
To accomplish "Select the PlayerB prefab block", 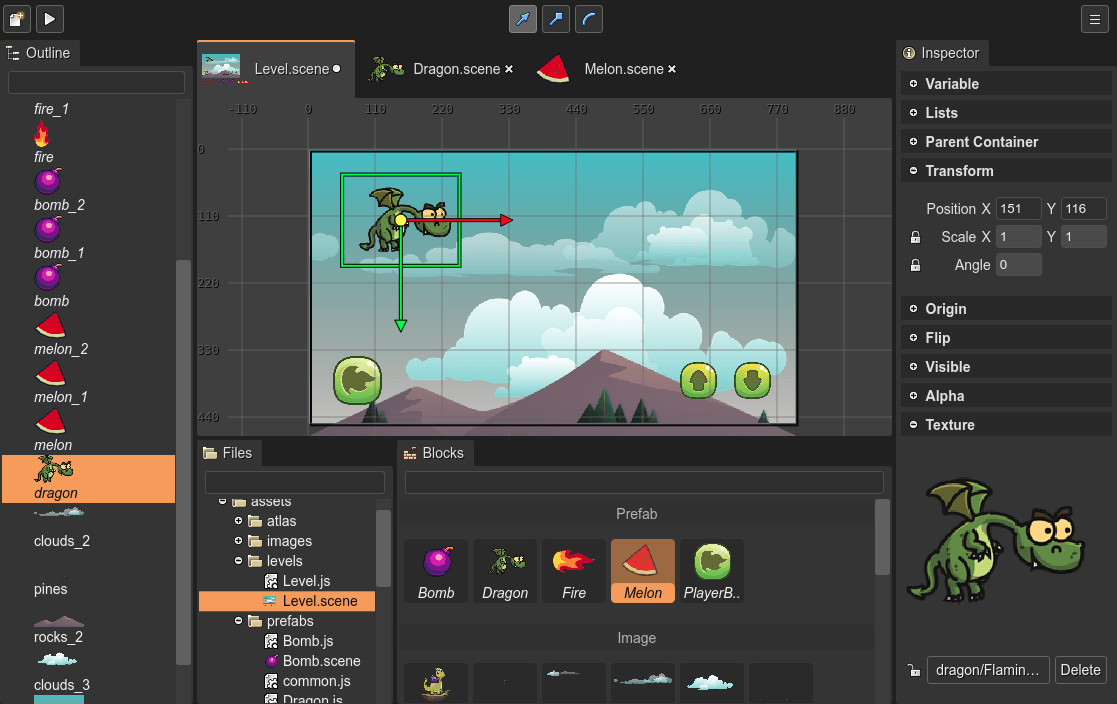I will coord(711,570).
